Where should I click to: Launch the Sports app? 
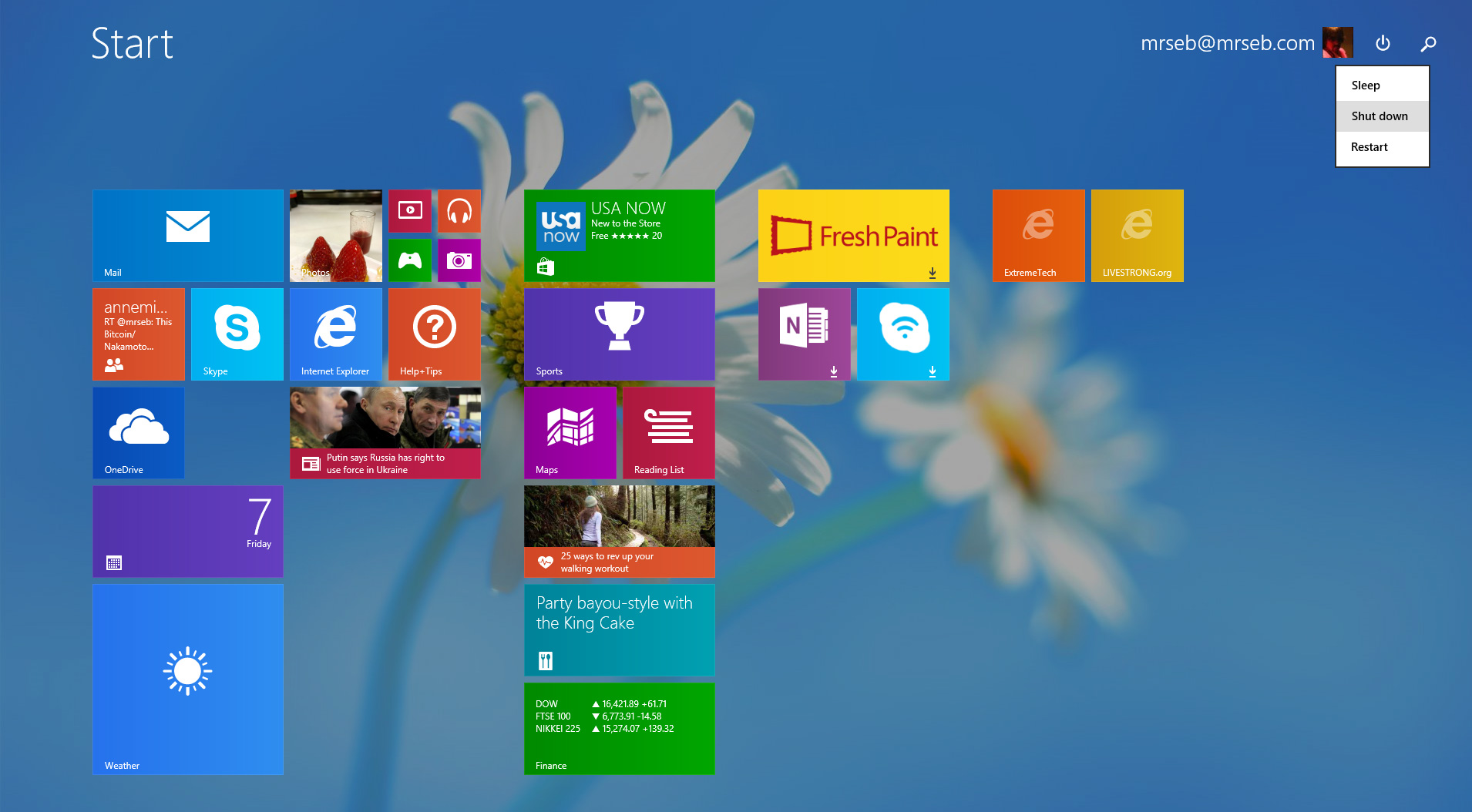coord(619,334)
